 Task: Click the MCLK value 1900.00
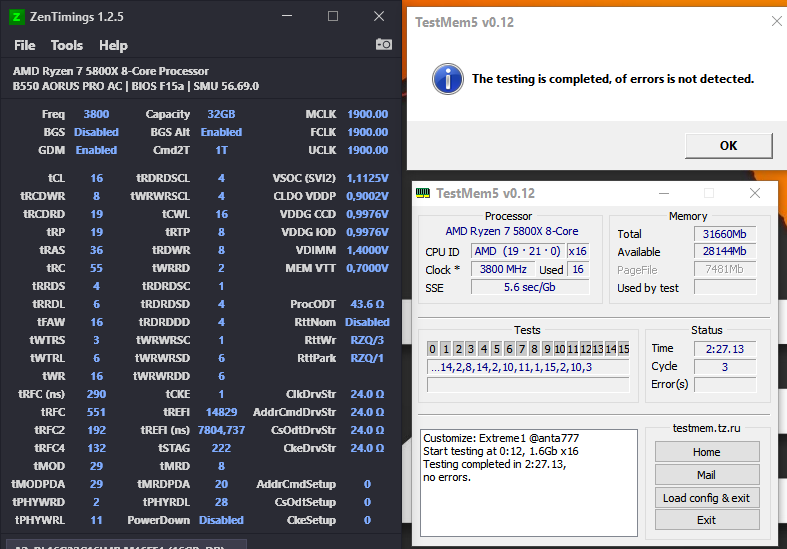tap(367, 114)
